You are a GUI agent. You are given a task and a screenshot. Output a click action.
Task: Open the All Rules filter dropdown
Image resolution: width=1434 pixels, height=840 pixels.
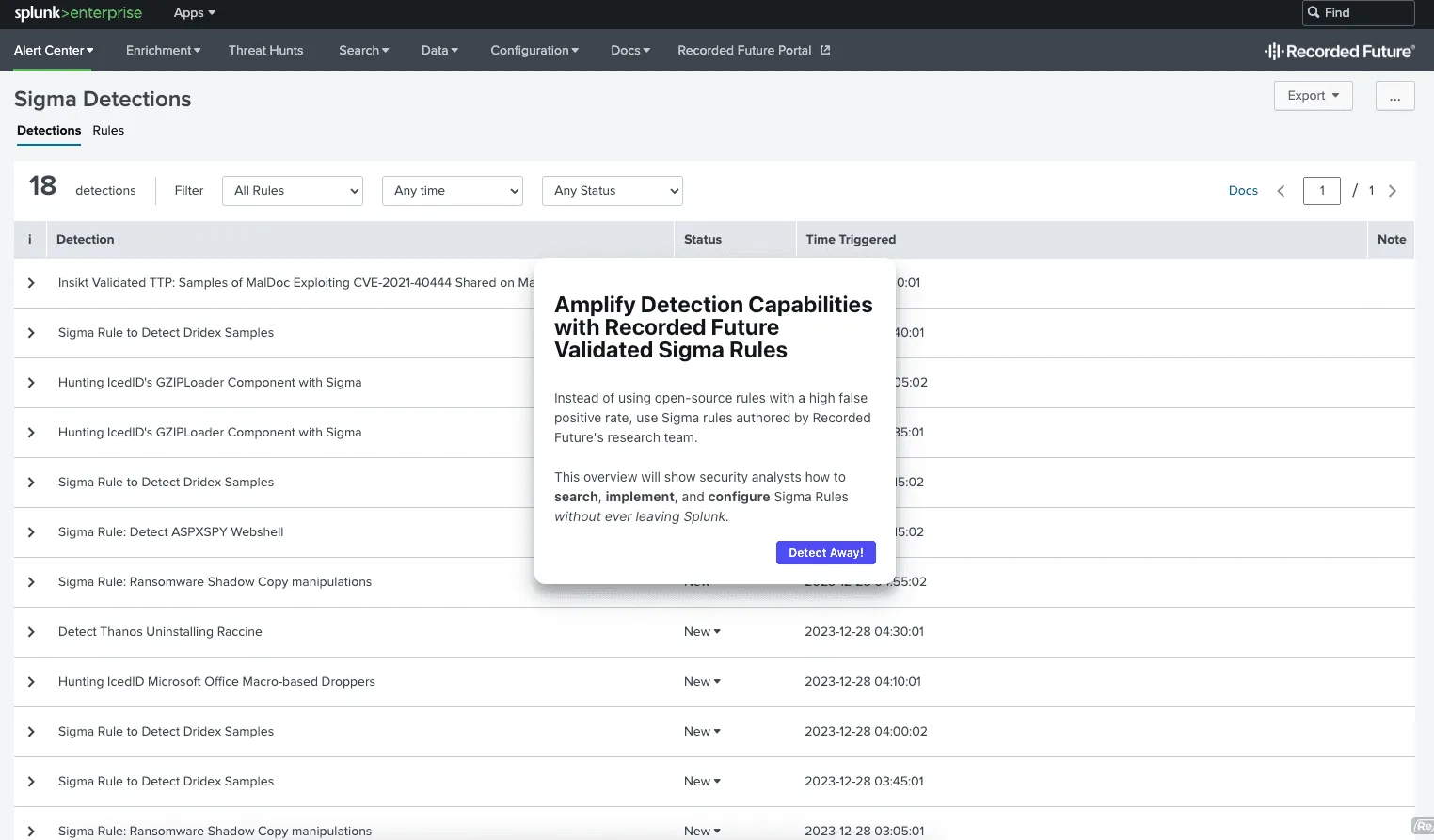(293, 191)
